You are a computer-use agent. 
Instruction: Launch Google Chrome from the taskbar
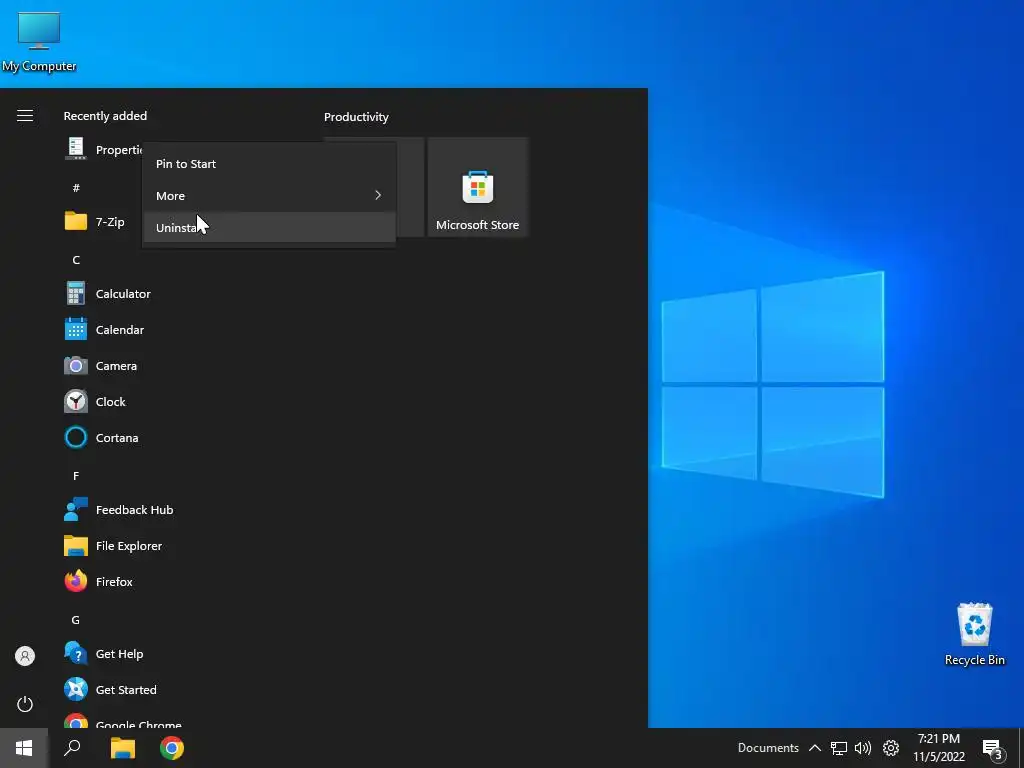coord(172,748)
